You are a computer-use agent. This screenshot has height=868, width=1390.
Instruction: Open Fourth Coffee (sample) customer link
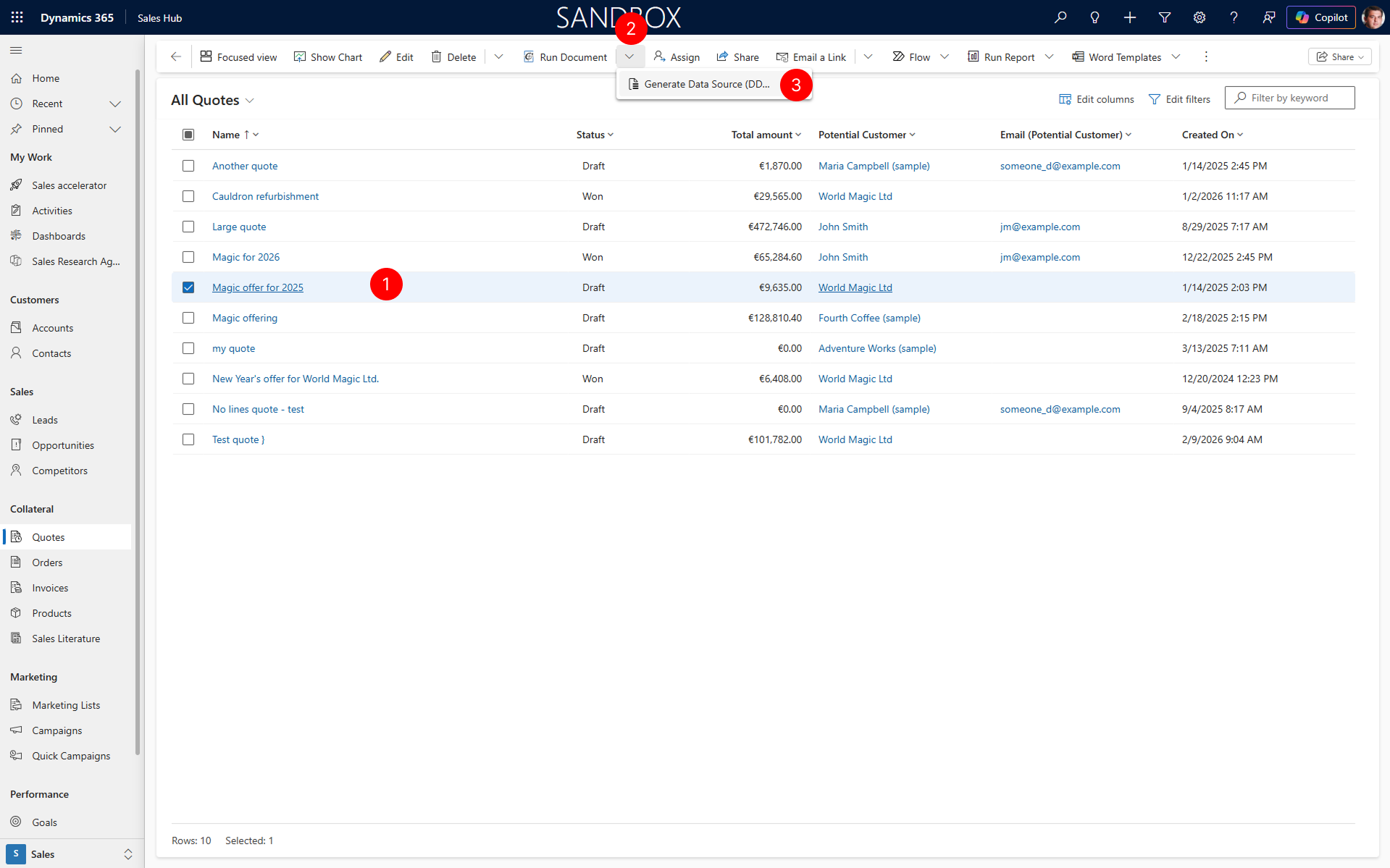point(869,318)
